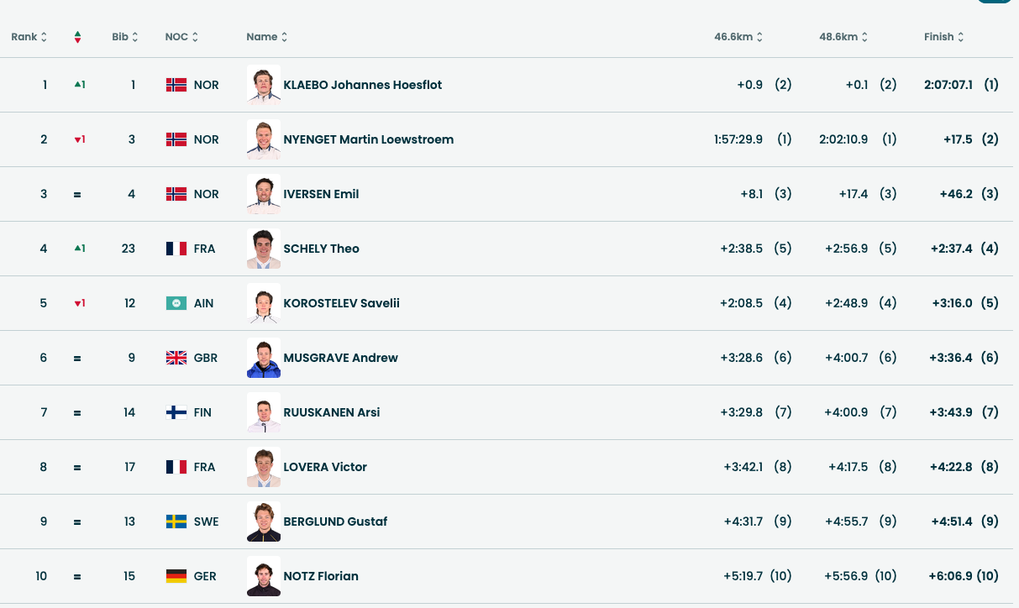Image resolution: width=1019 pixels, height=608 pixels.
Task: Click the French flag beside SCHELY
Action: tap(176, 249)
